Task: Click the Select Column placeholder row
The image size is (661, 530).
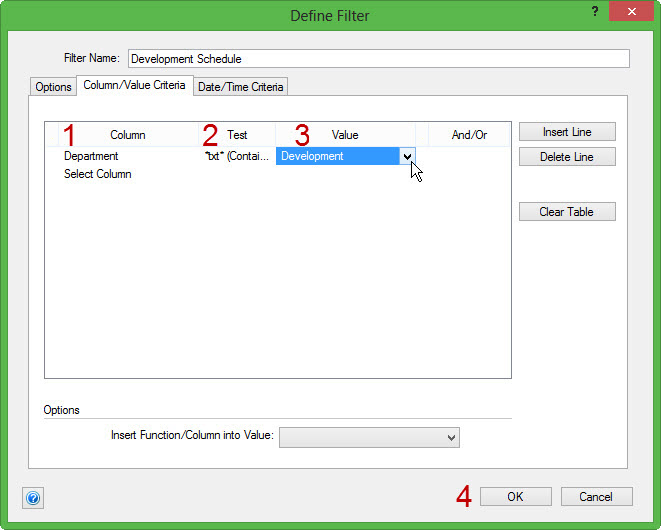Action: [98, 174]
